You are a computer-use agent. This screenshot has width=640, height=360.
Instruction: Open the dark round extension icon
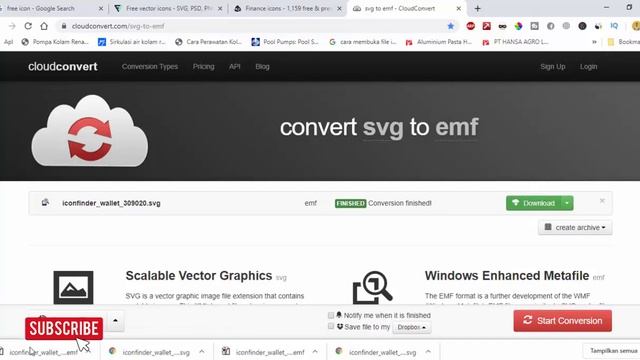coord(582,26)
